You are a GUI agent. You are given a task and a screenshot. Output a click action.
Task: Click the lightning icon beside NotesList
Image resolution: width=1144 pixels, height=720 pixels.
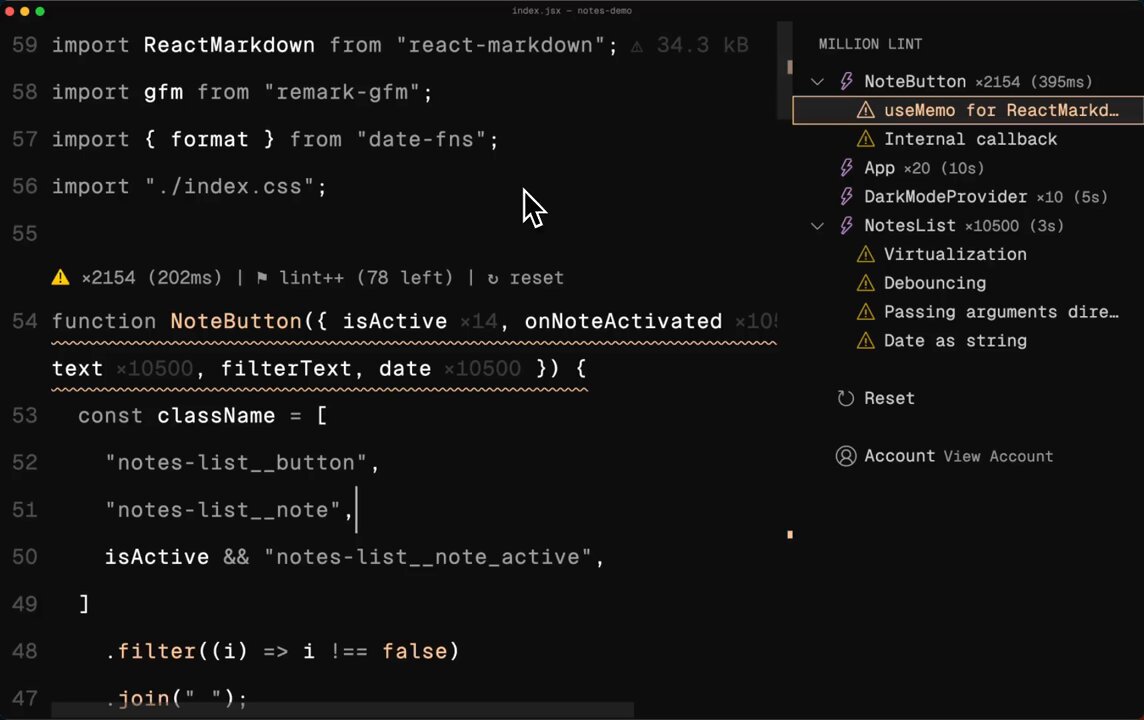[x=846, y=226]
